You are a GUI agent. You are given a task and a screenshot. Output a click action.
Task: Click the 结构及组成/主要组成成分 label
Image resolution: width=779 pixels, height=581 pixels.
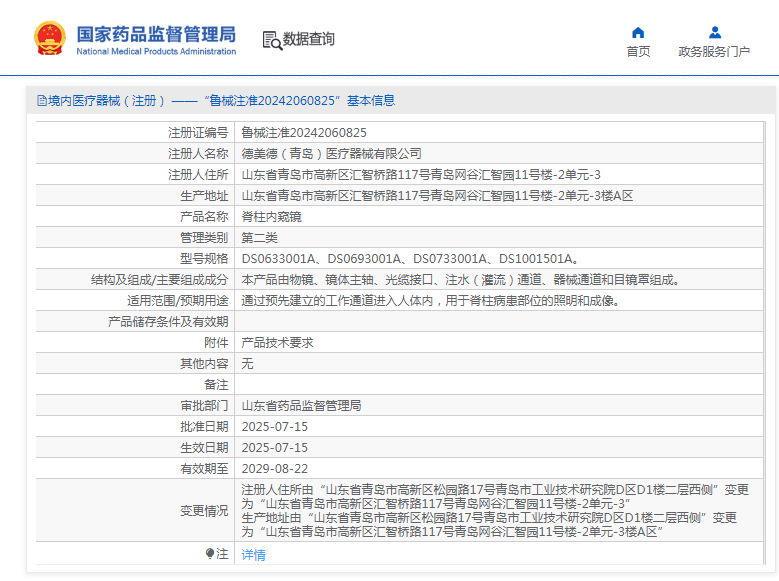click(159, 280)
